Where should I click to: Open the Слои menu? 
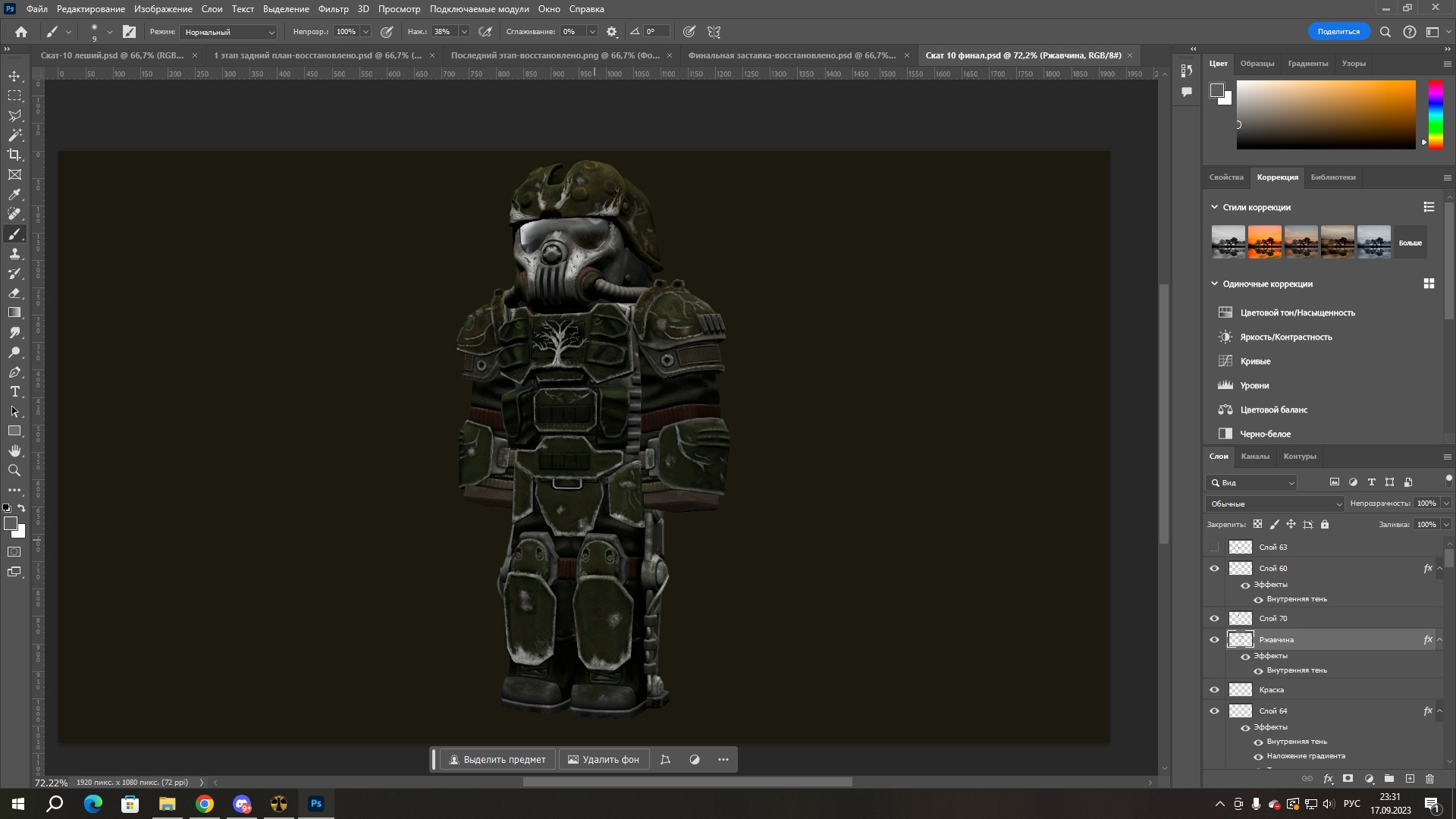coord(212,9)
